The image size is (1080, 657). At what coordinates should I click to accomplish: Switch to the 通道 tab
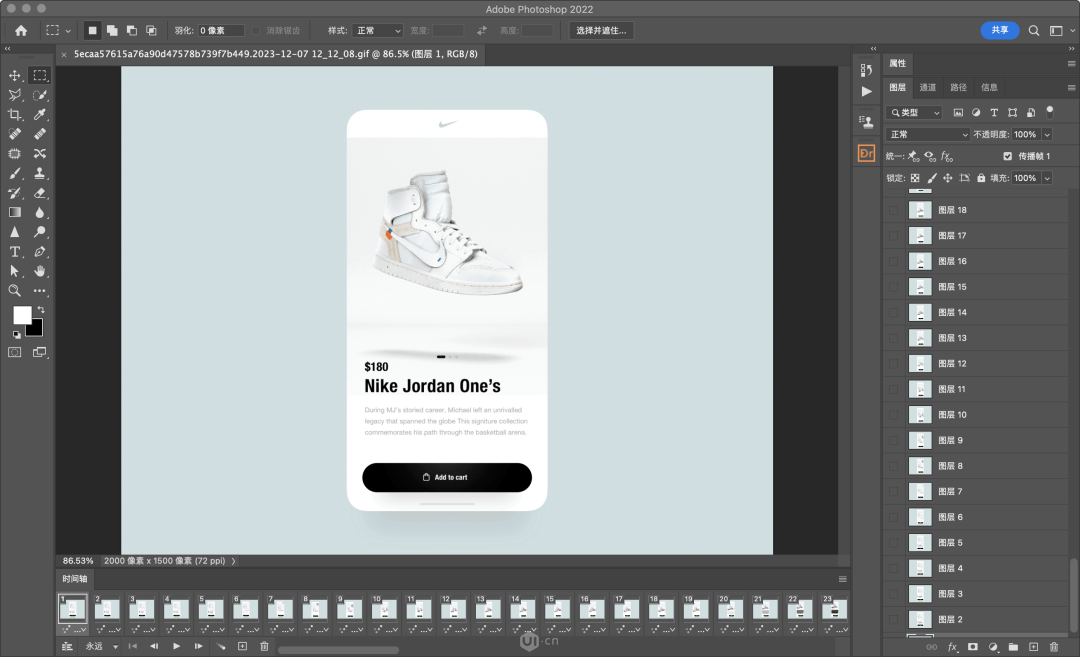[x=928, y=87]
